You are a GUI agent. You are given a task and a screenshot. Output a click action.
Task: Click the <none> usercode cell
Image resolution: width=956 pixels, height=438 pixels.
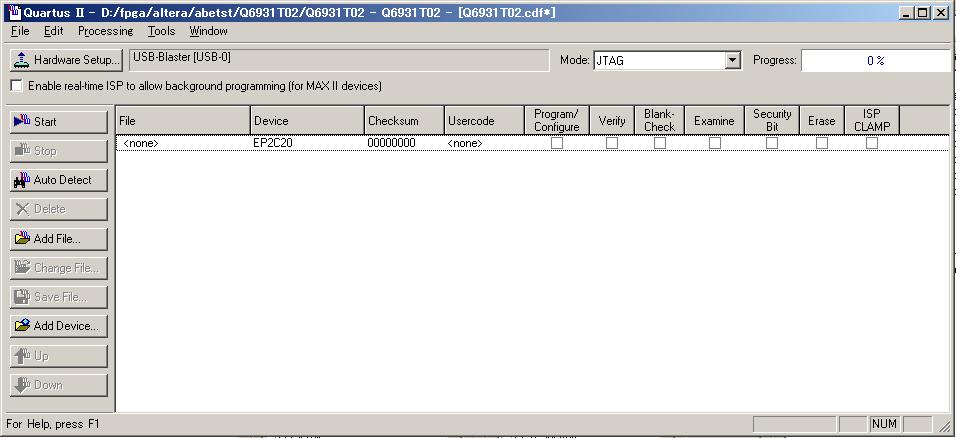tap(484, 143)
